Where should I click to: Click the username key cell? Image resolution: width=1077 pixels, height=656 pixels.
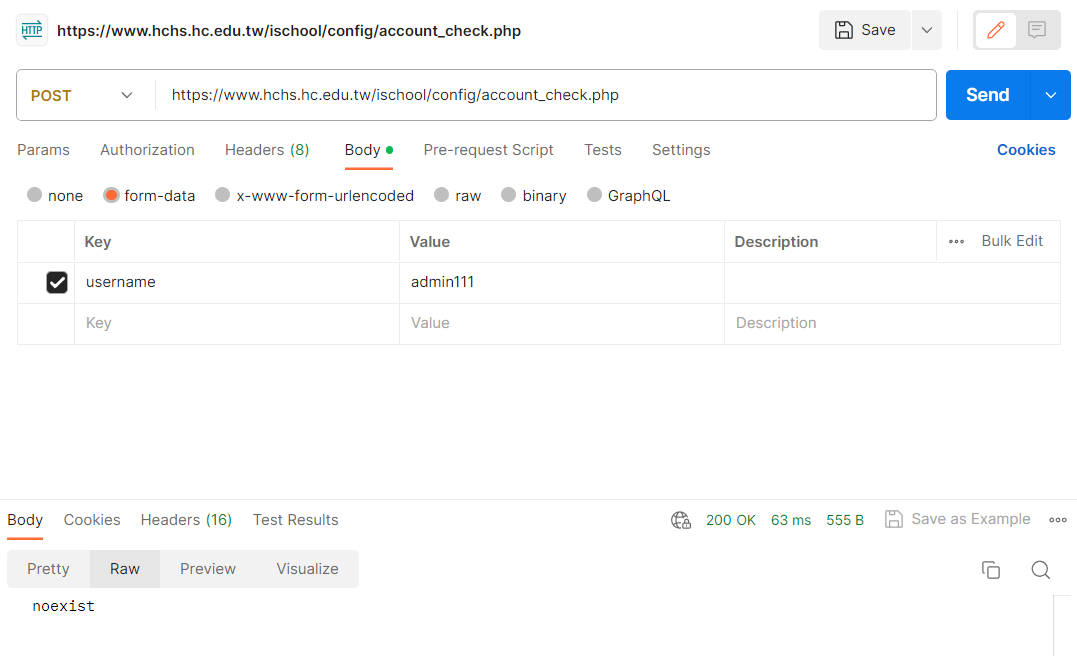point(237,282)
